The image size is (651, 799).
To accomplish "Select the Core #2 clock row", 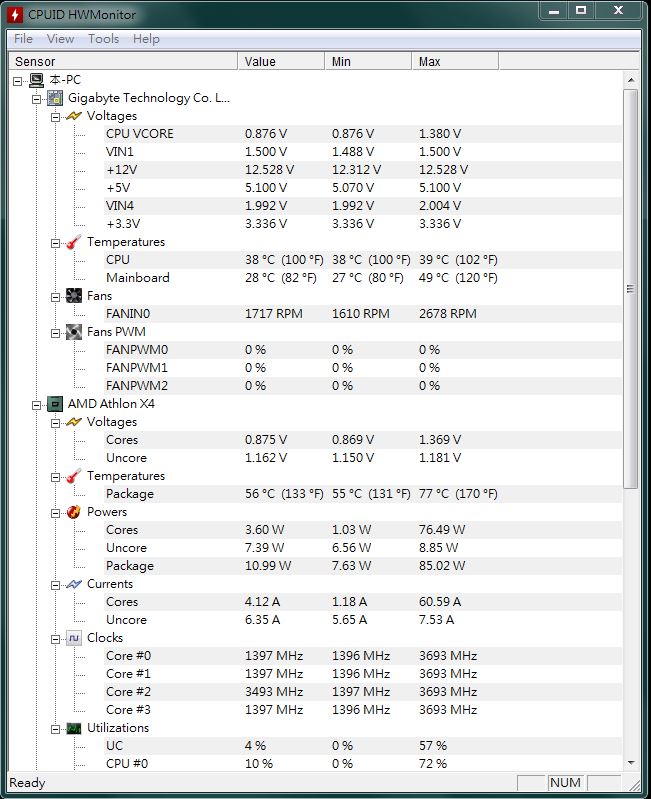I will (363, 692).
